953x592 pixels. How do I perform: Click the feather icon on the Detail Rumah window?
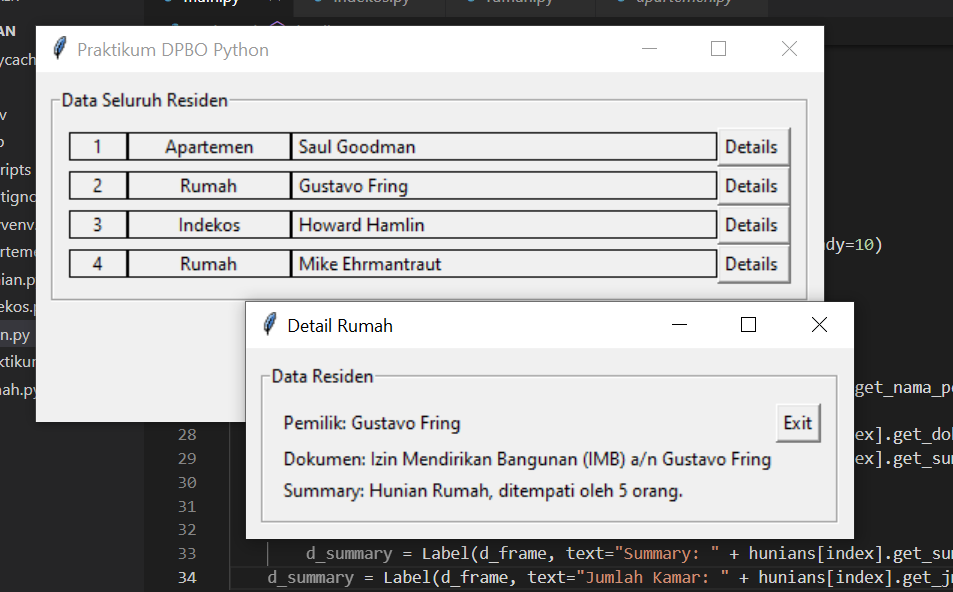pos(268,325)
